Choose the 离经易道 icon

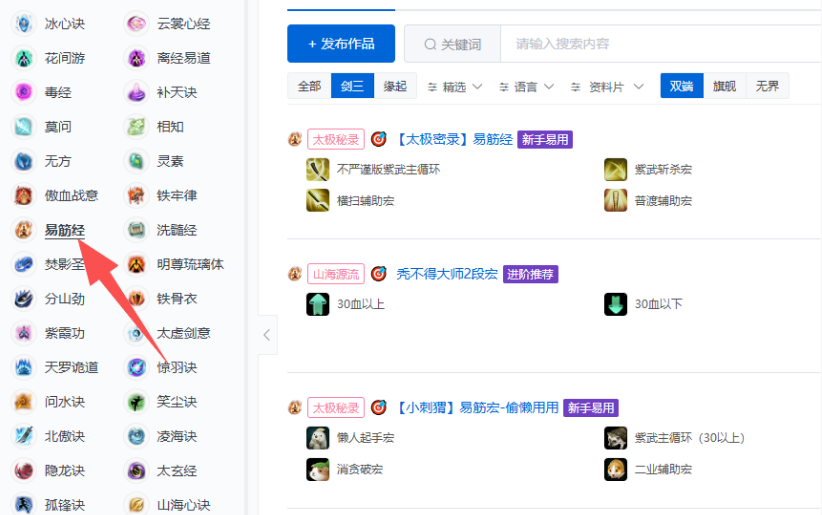point(136,58)
